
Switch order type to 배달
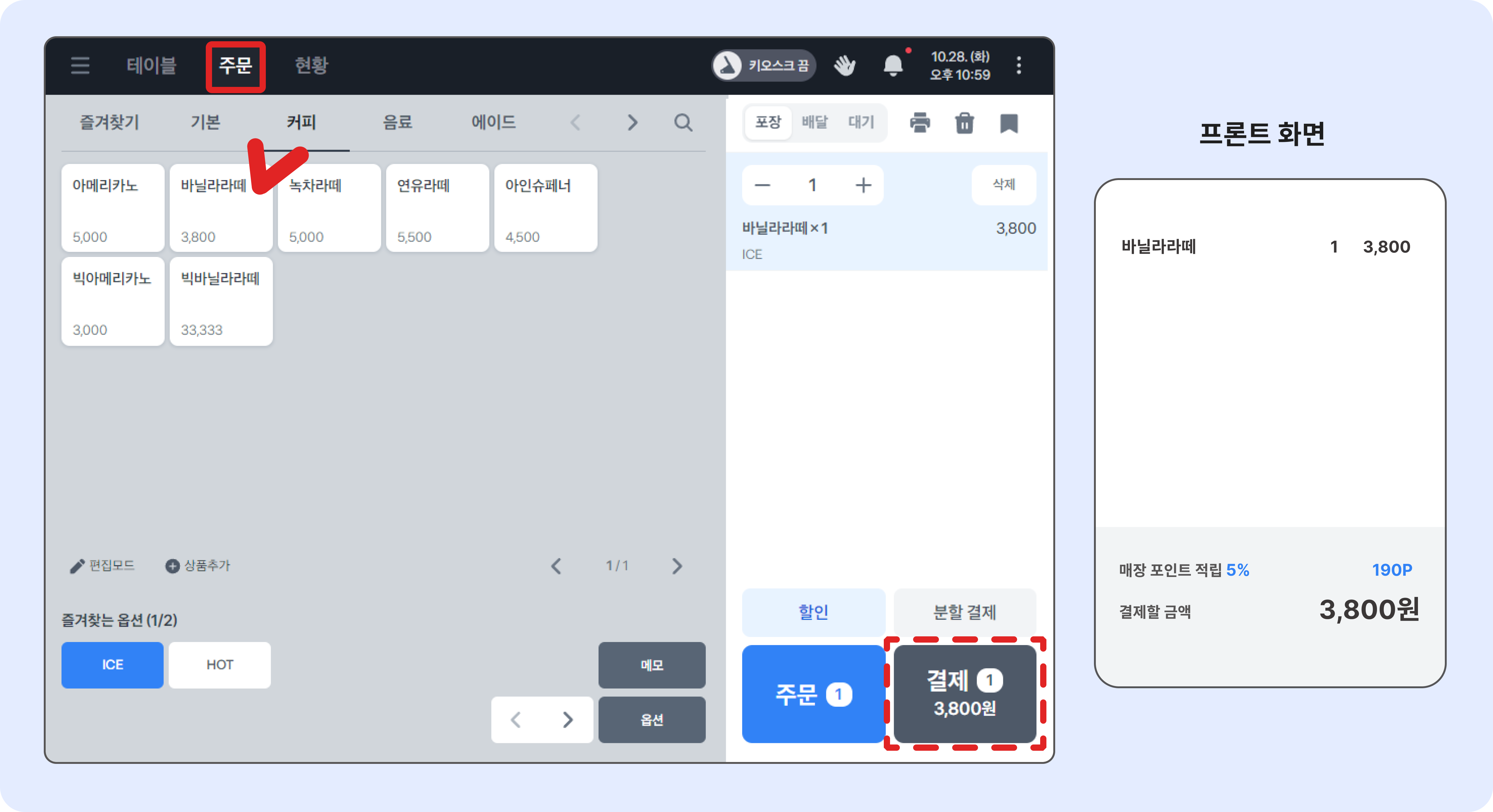point(814,122)
